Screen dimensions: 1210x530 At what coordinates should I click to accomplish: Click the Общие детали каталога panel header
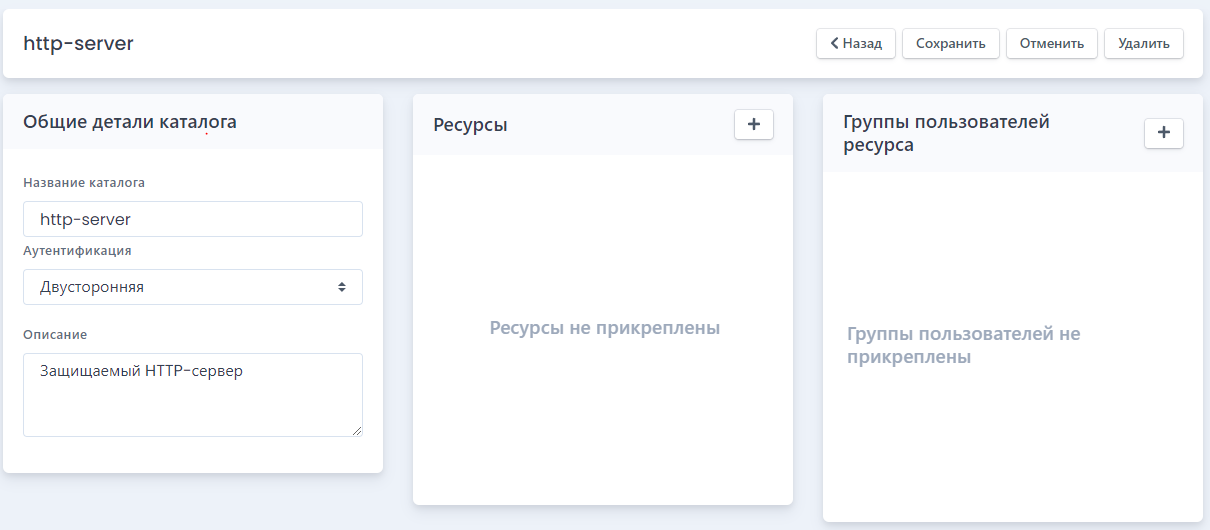[130, 122]
